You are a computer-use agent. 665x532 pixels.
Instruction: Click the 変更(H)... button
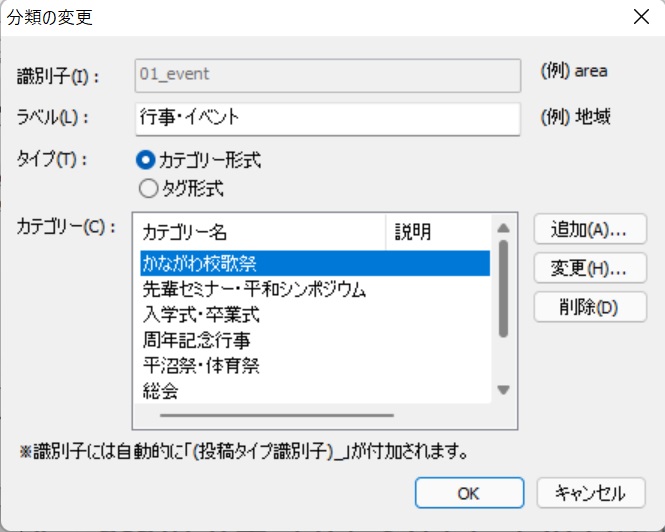pos(590,268)
